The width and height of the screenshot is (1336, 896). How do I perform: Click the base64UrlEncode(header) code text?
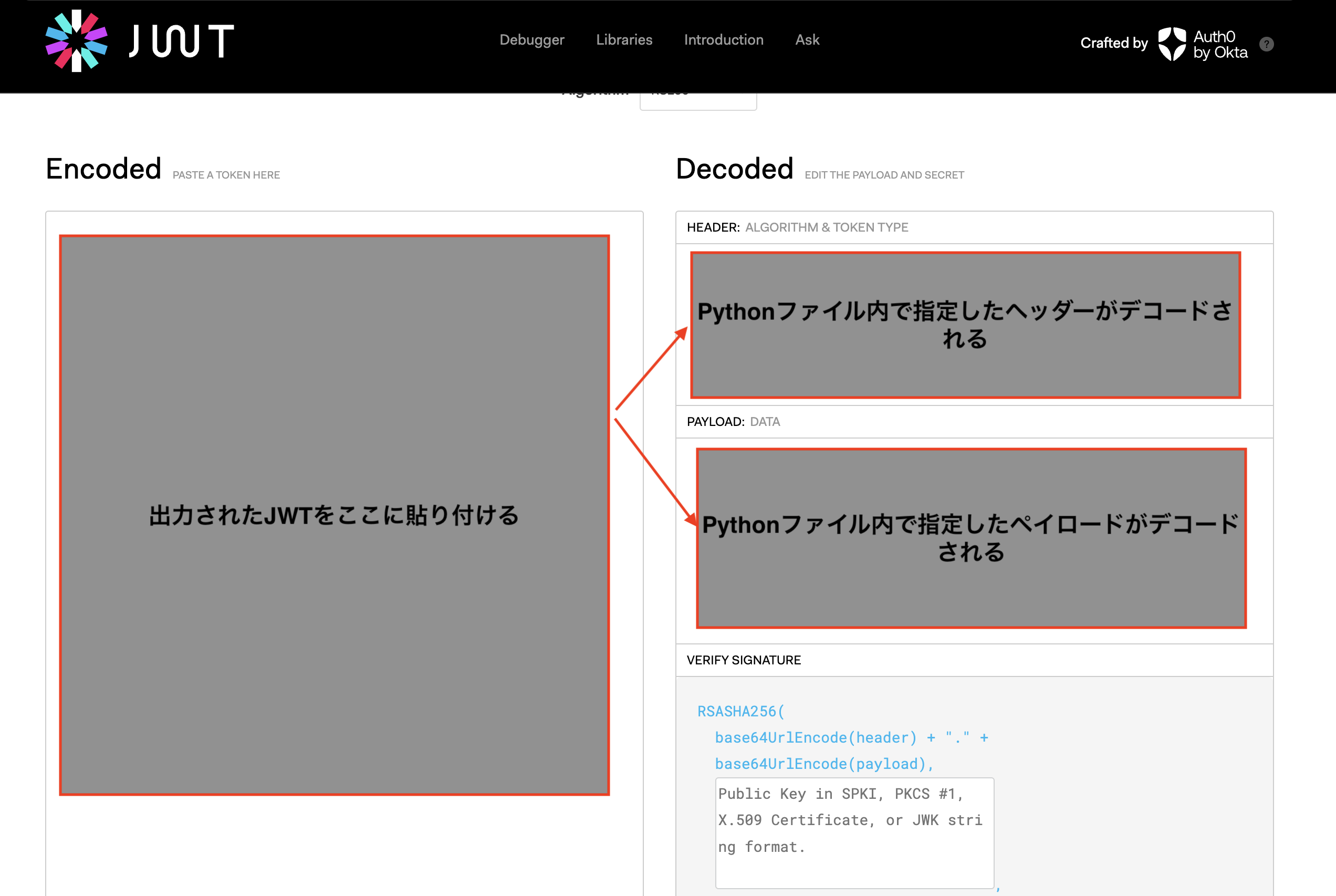point(815,737)
